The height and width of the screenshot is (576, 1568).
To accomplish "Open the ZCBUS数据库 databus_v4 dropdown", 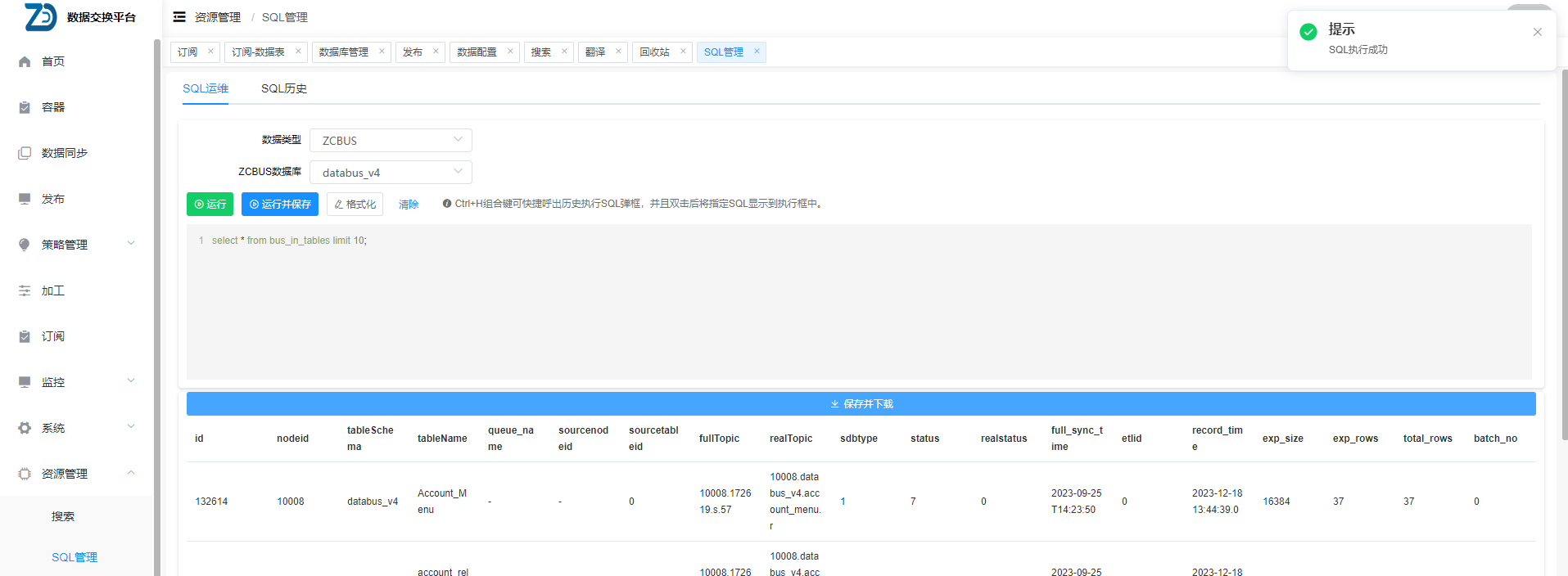I will click(391, 173).
